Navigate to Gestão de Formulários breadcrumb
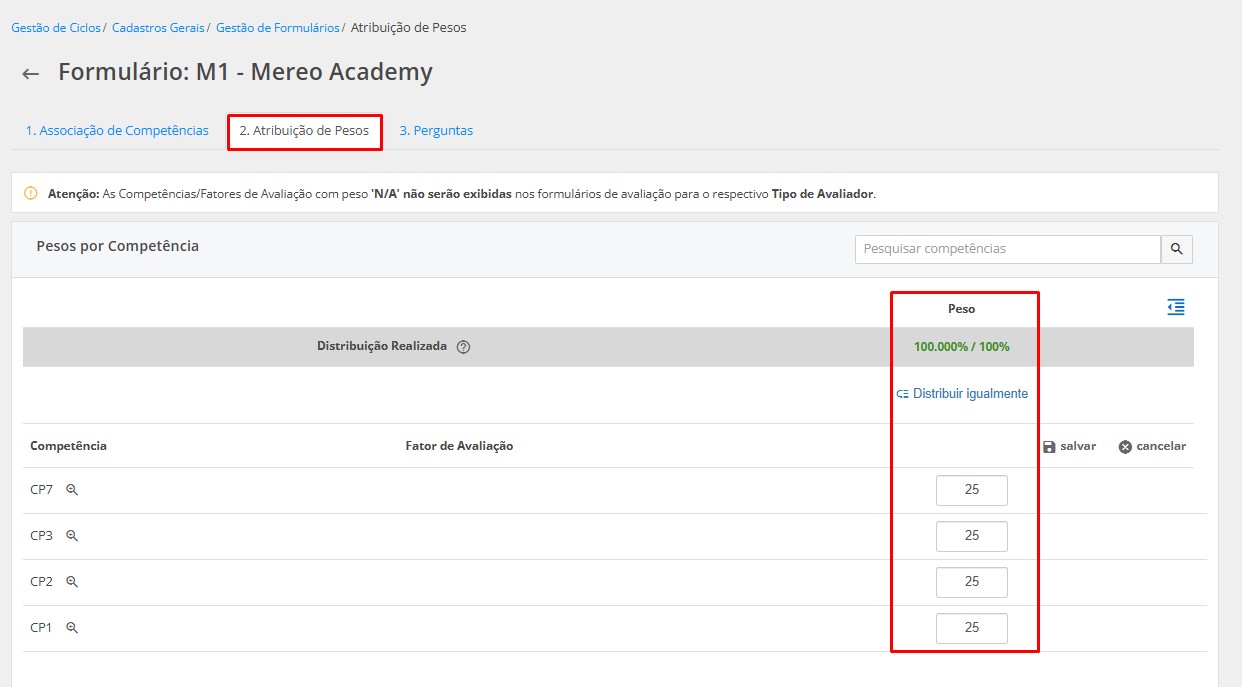The width and height of the screenshot is (1242, 687). pyautogui.click(x=278, y=28)
